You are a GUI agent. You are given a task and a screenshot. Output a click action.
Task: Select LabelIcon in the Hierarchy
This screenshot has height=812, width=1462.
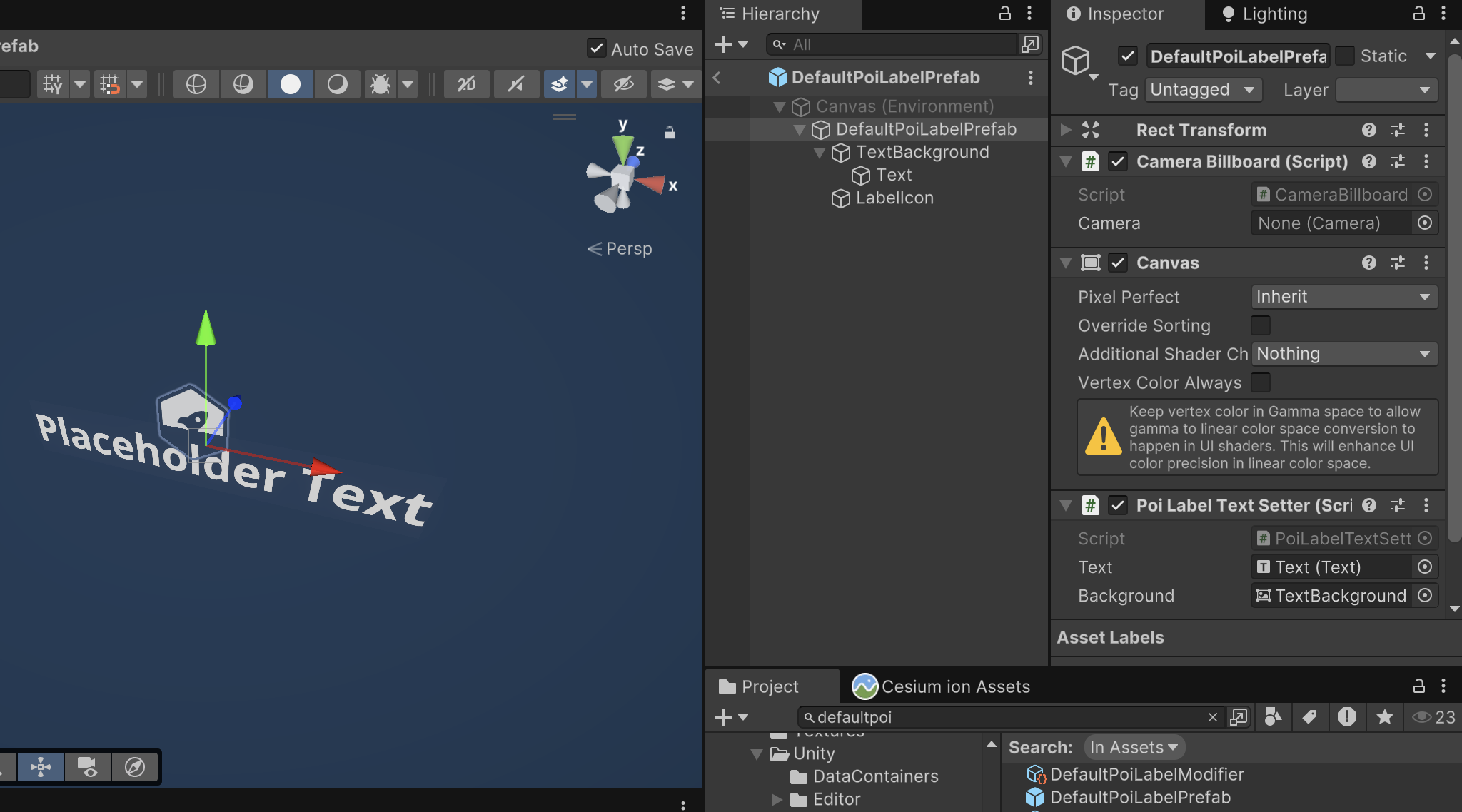click(x=894, y=198)
